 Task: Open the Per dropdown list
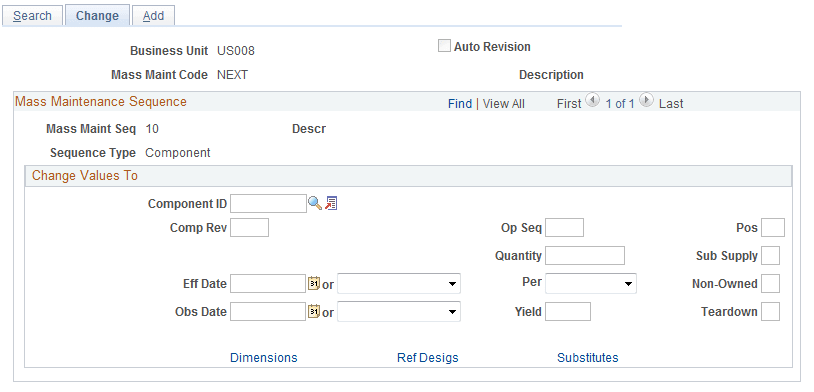coord(591,283)
